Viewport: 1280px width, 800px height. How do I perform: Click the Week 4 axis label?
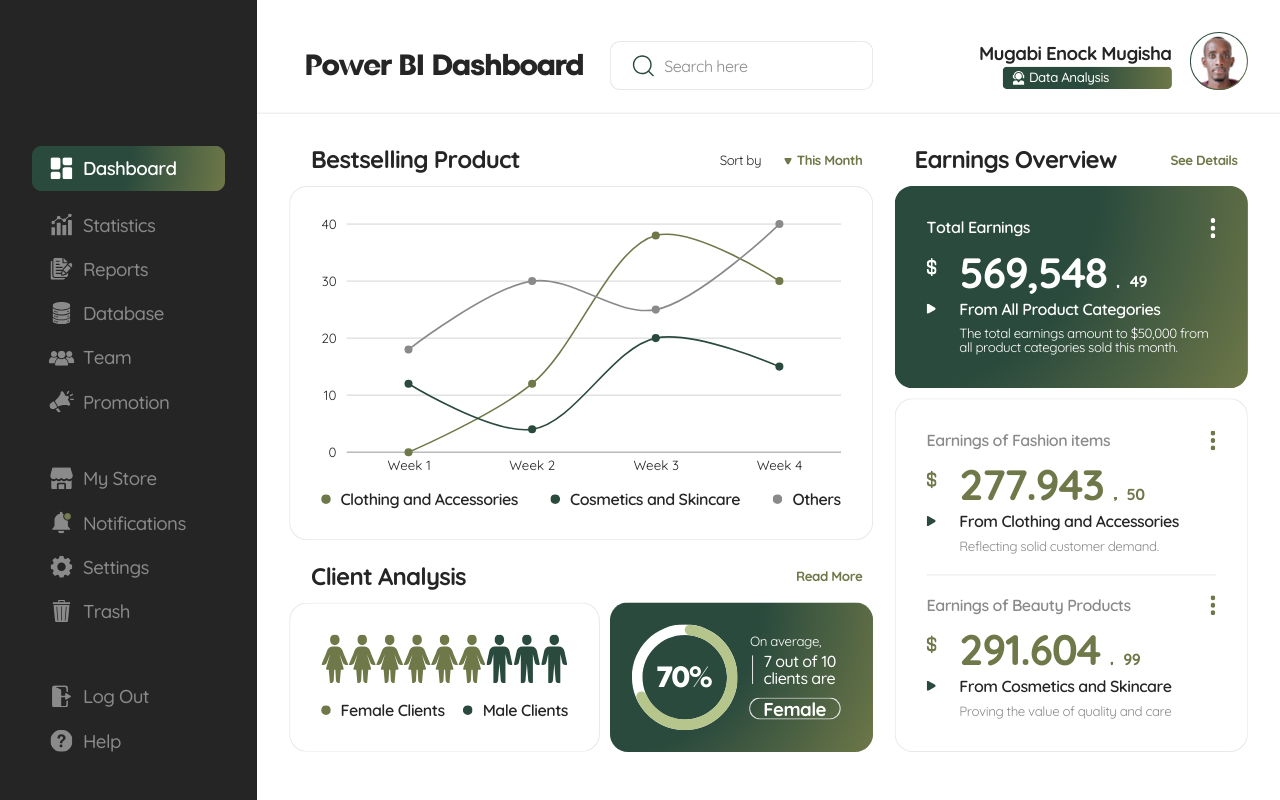click(779, 465)
